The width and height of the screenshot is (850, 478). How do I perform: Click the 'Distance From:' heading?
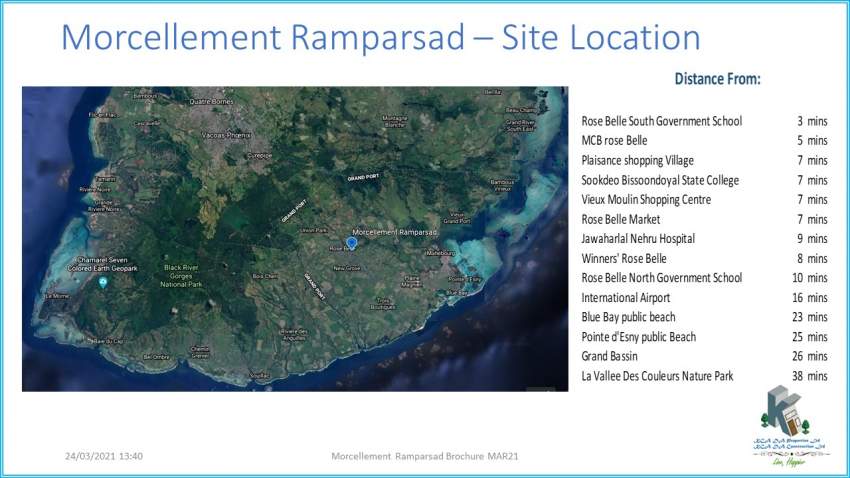pyautogui.click(x=718, y=79)
